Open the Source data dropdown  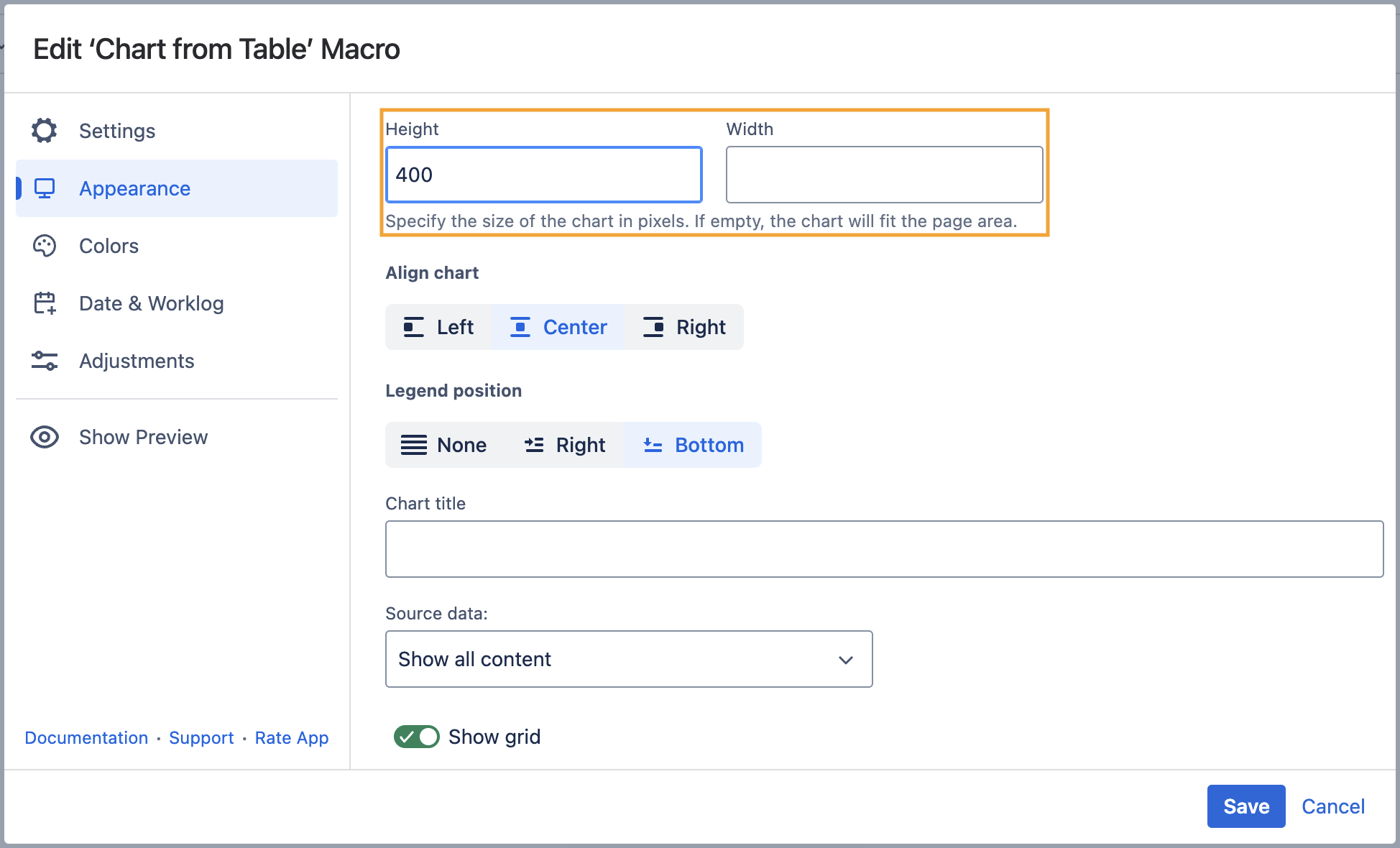pos(628,659)
